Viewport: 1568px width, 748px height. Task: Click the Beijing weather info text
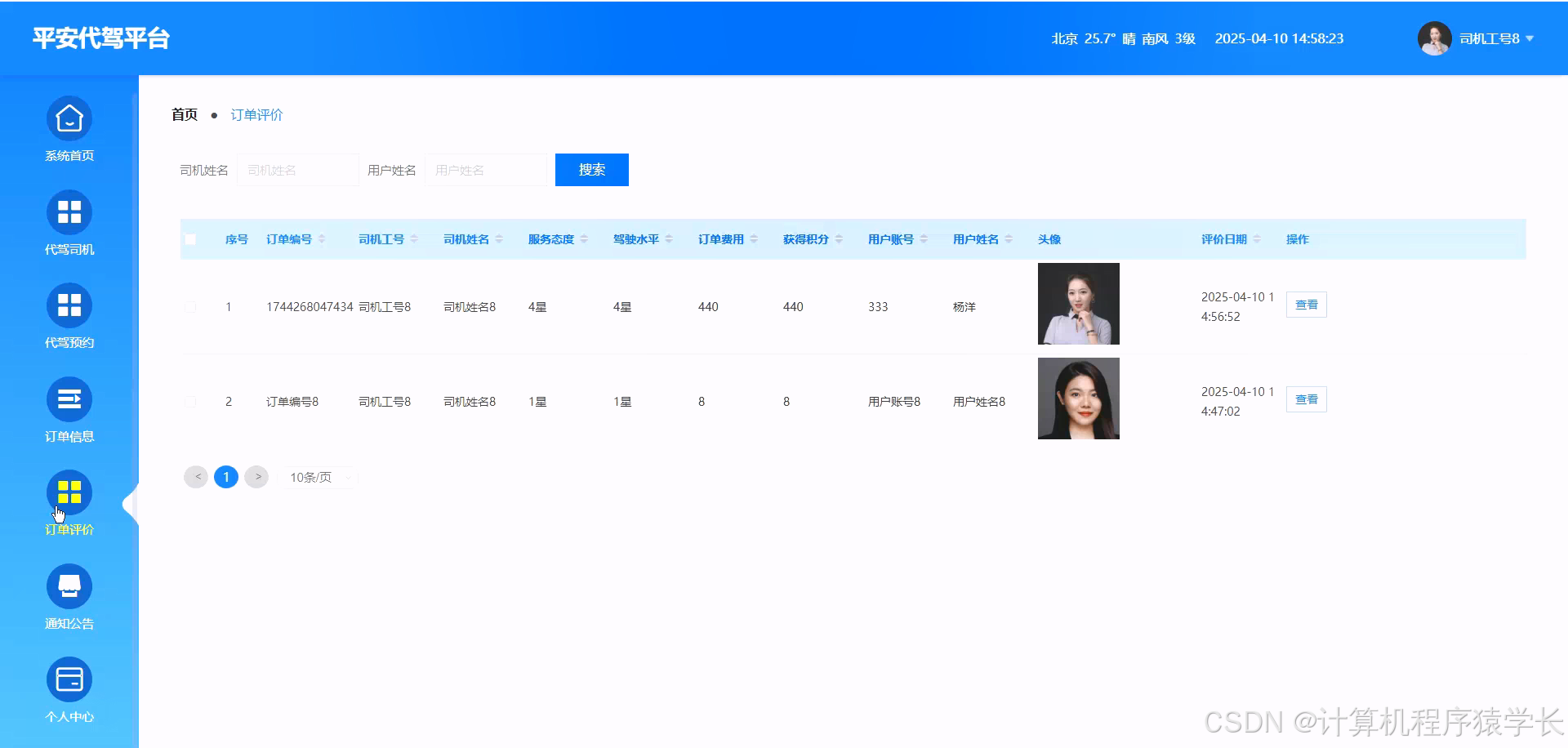pos(1123,38)
